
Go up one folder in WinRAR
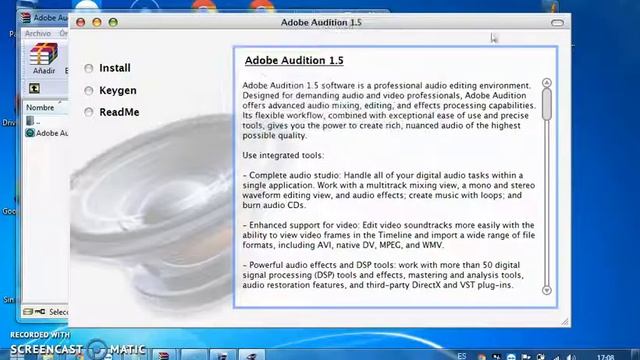click(34, 88)
